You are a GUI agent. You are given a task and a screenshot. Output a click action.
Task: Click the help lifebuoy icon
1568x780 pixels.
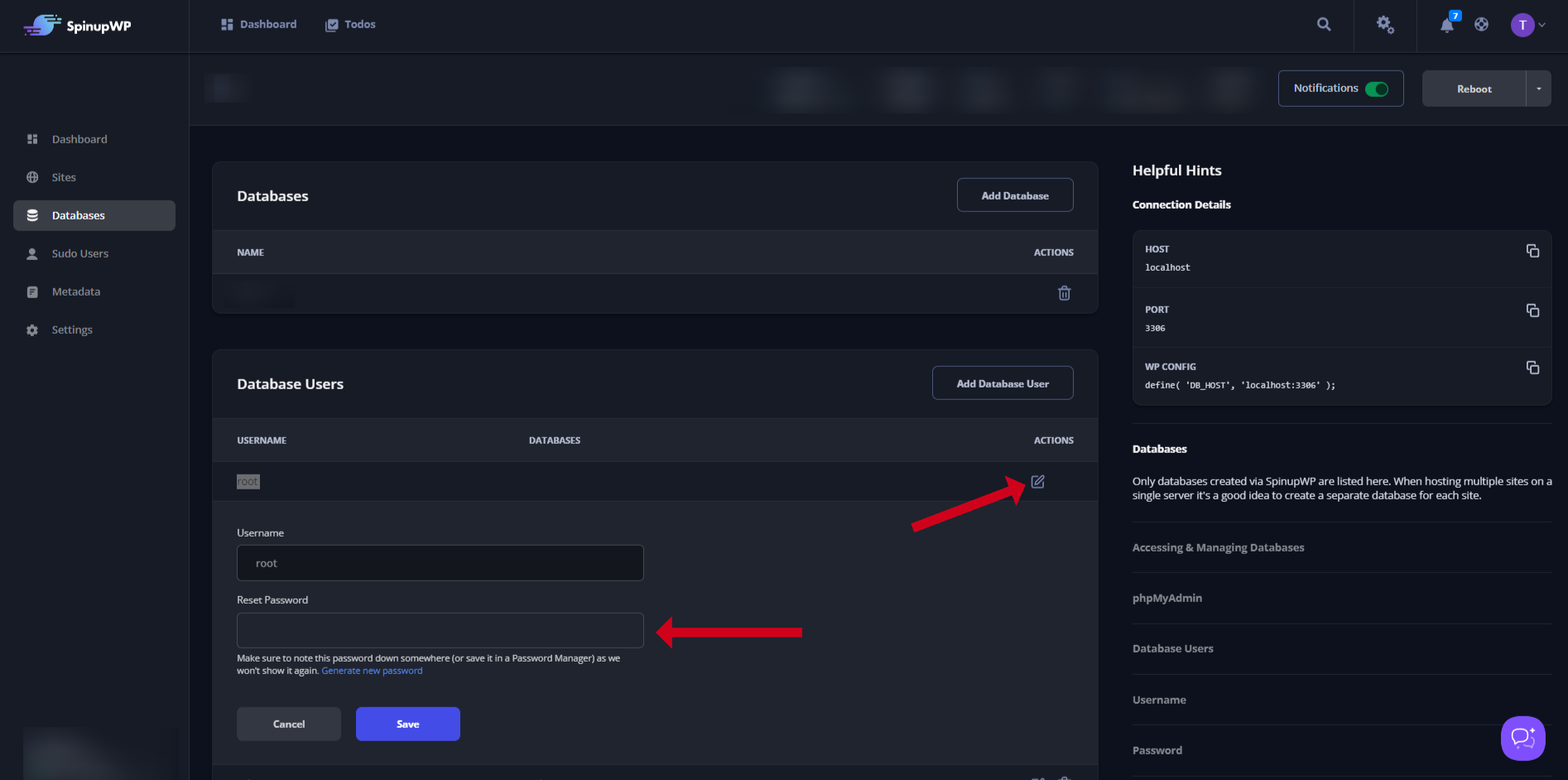[x=1481, y=25]
